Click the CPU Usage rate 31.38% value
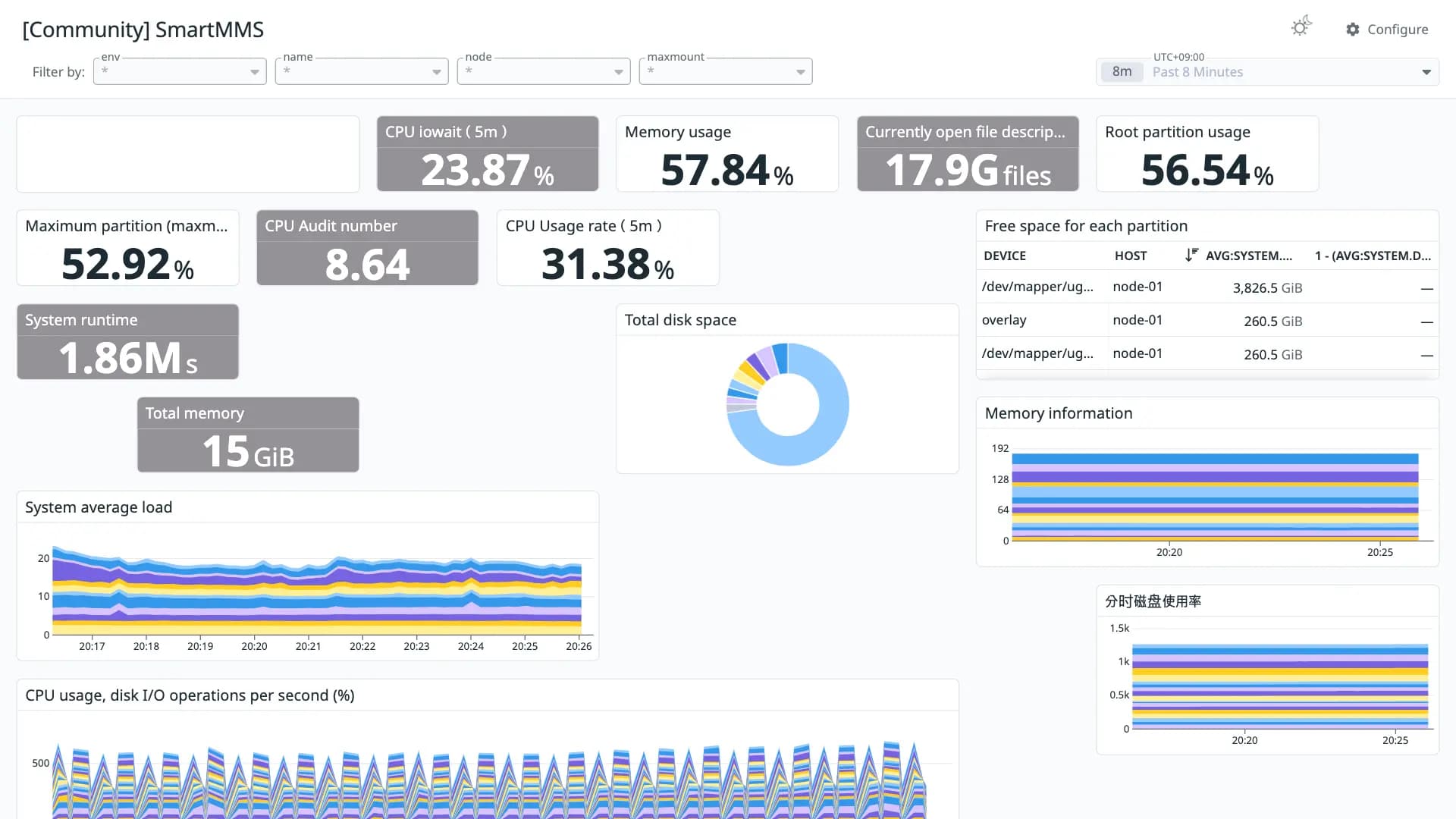 click(x=607, y=264)
